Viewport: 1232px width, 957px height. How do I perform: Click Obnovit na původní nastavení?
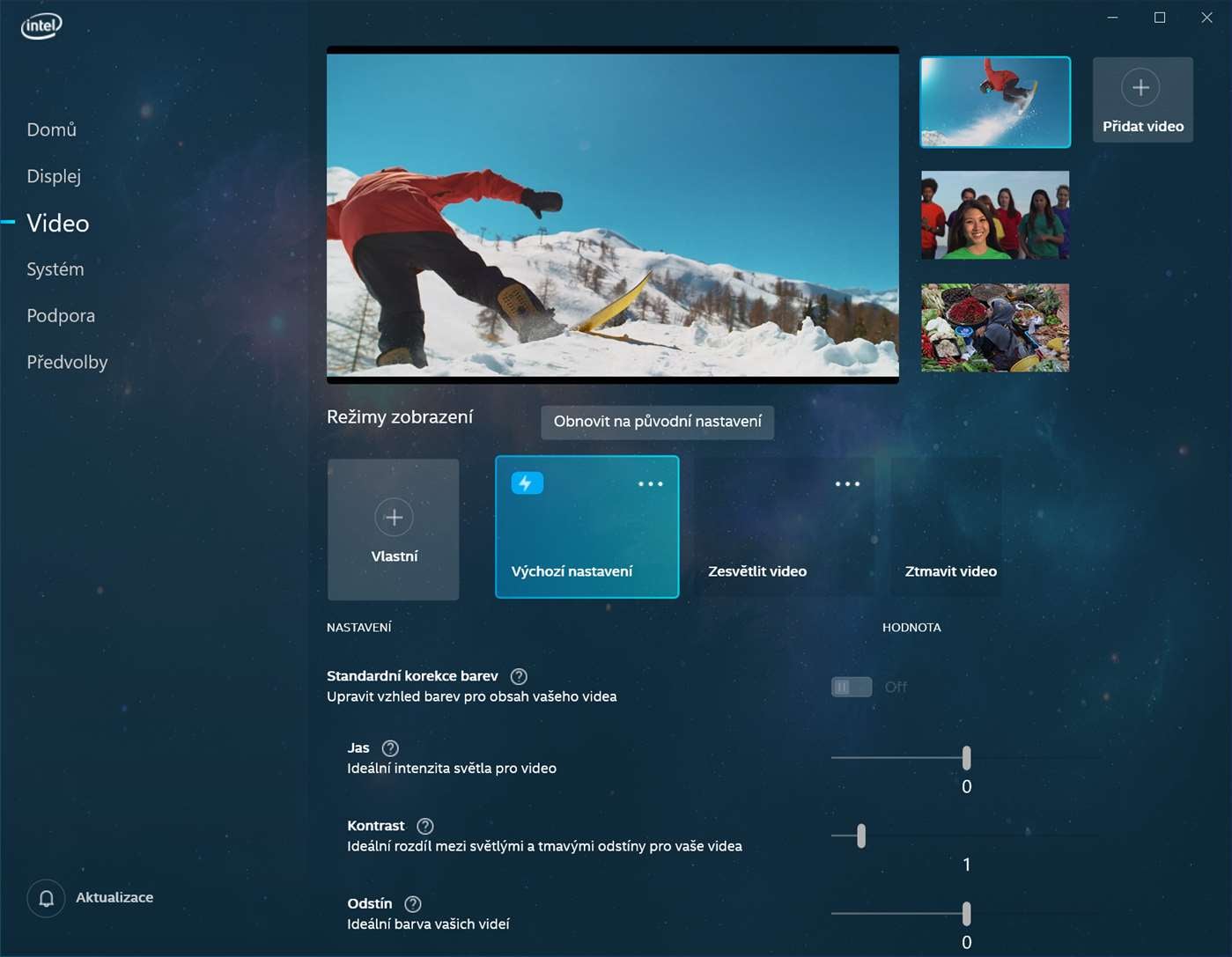click(657, 422)
